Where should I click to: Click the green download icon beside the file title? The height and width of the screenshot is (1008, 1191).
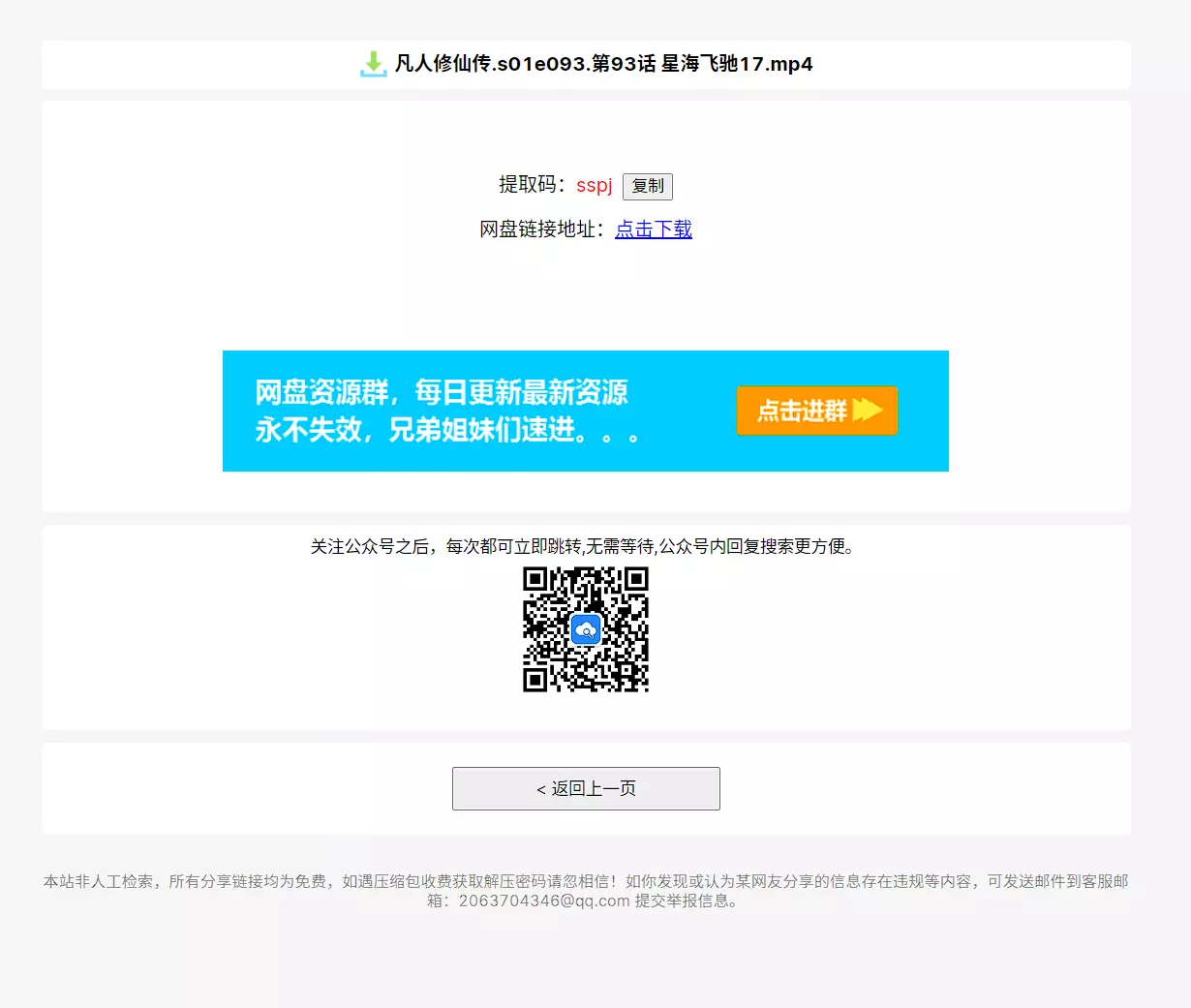click(x=373, y=64)
